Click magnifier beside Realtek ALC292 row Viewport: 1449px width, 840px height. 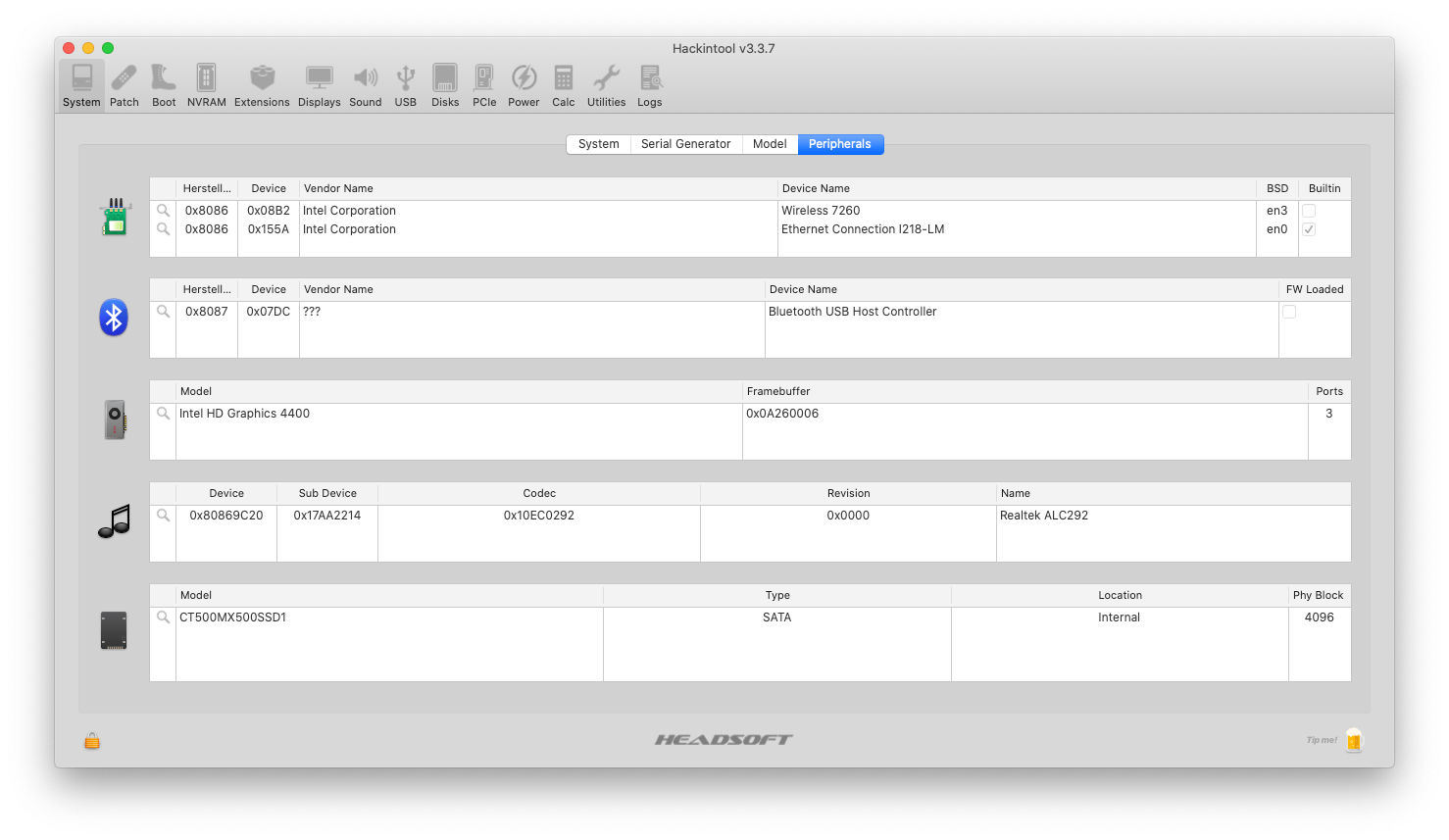(x=164, y=516)
